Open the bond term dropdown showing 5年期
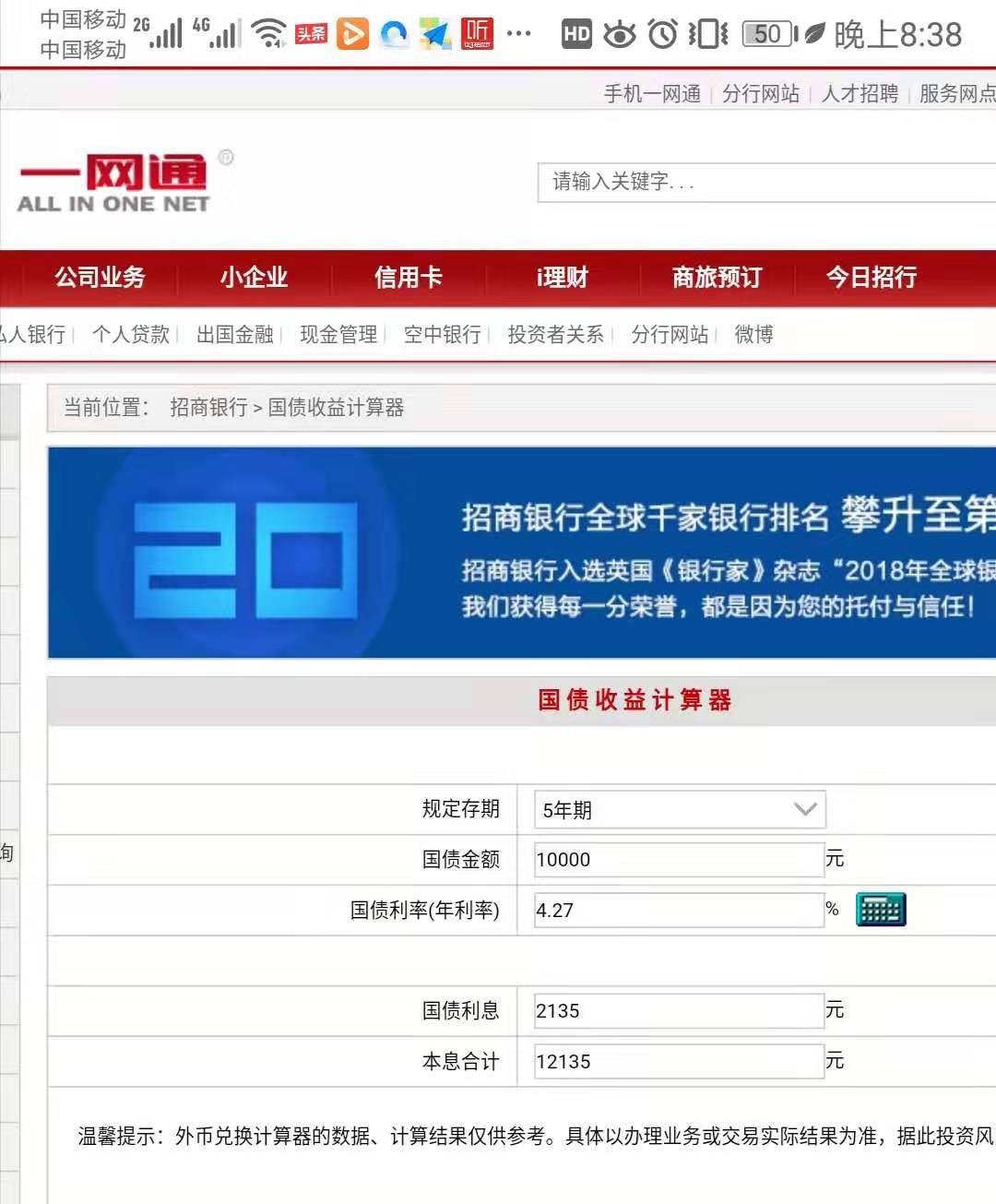 [x=678, y=809]
